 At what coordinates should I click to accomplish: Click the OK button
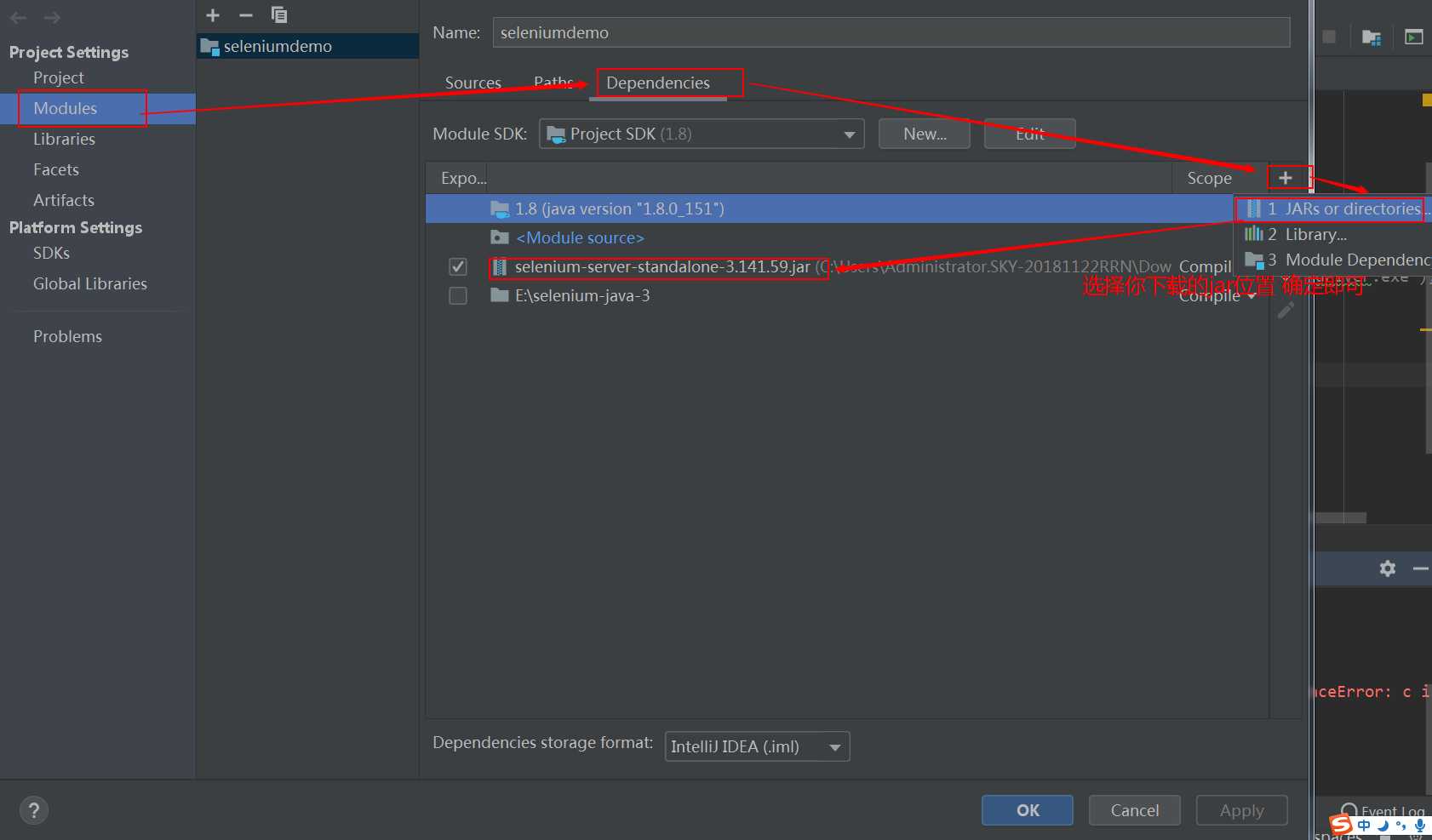click(1028, 810)
